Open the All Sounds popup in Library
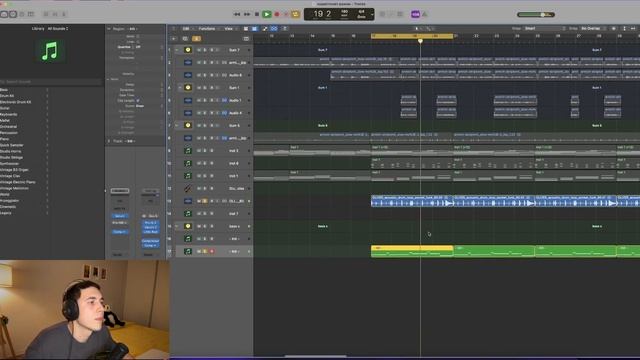This screenshot has width=640, height=360. pos(58,29)
